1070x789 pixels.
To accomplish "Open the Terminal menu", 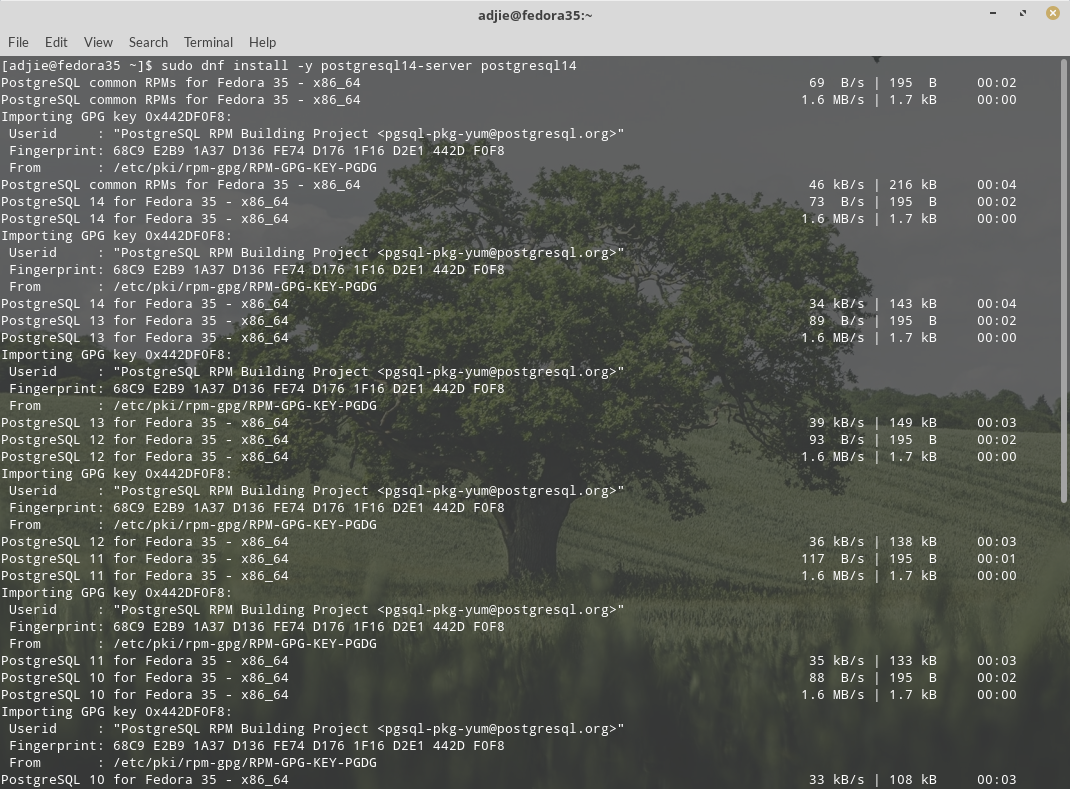I will [x=208, y=42].
